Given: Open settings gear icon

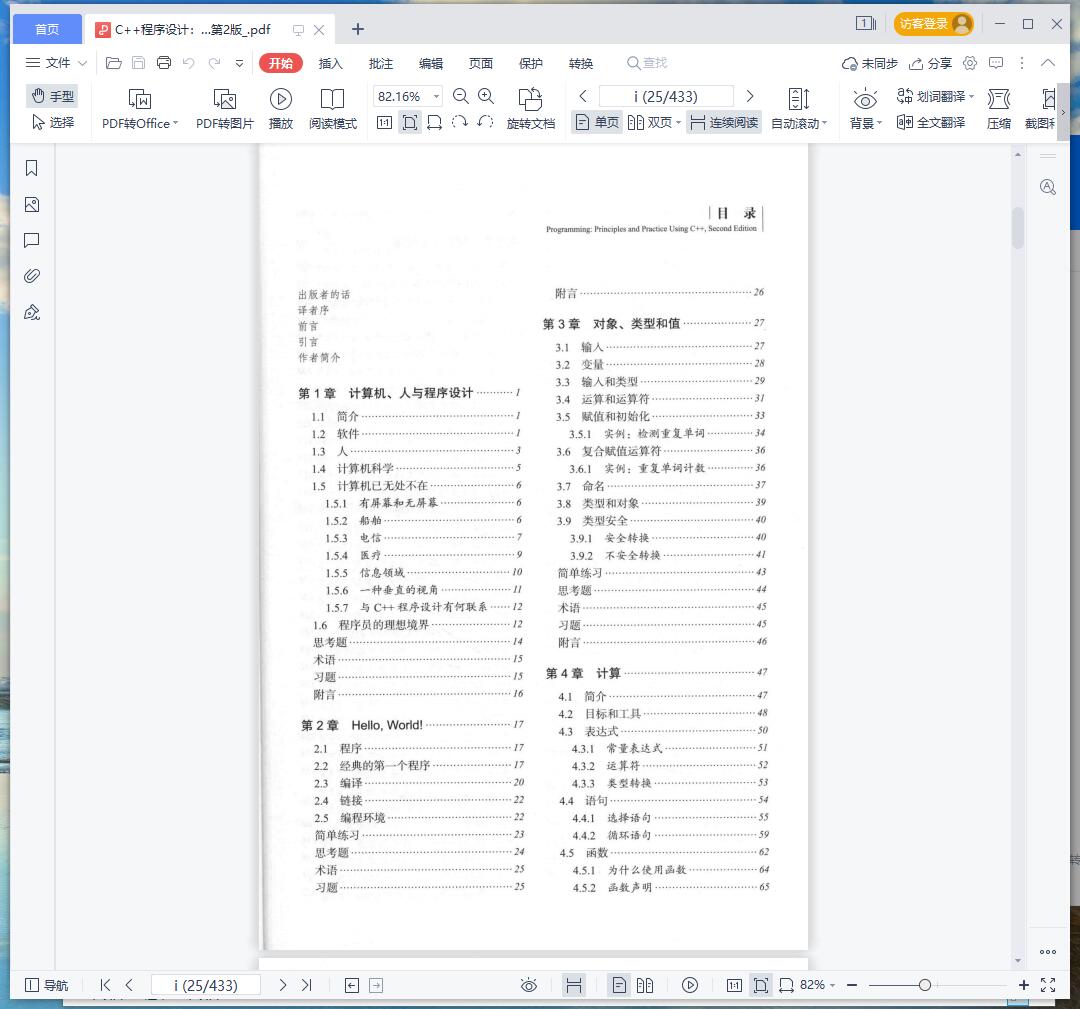Looking at the screenshot, I should (970, 63).
